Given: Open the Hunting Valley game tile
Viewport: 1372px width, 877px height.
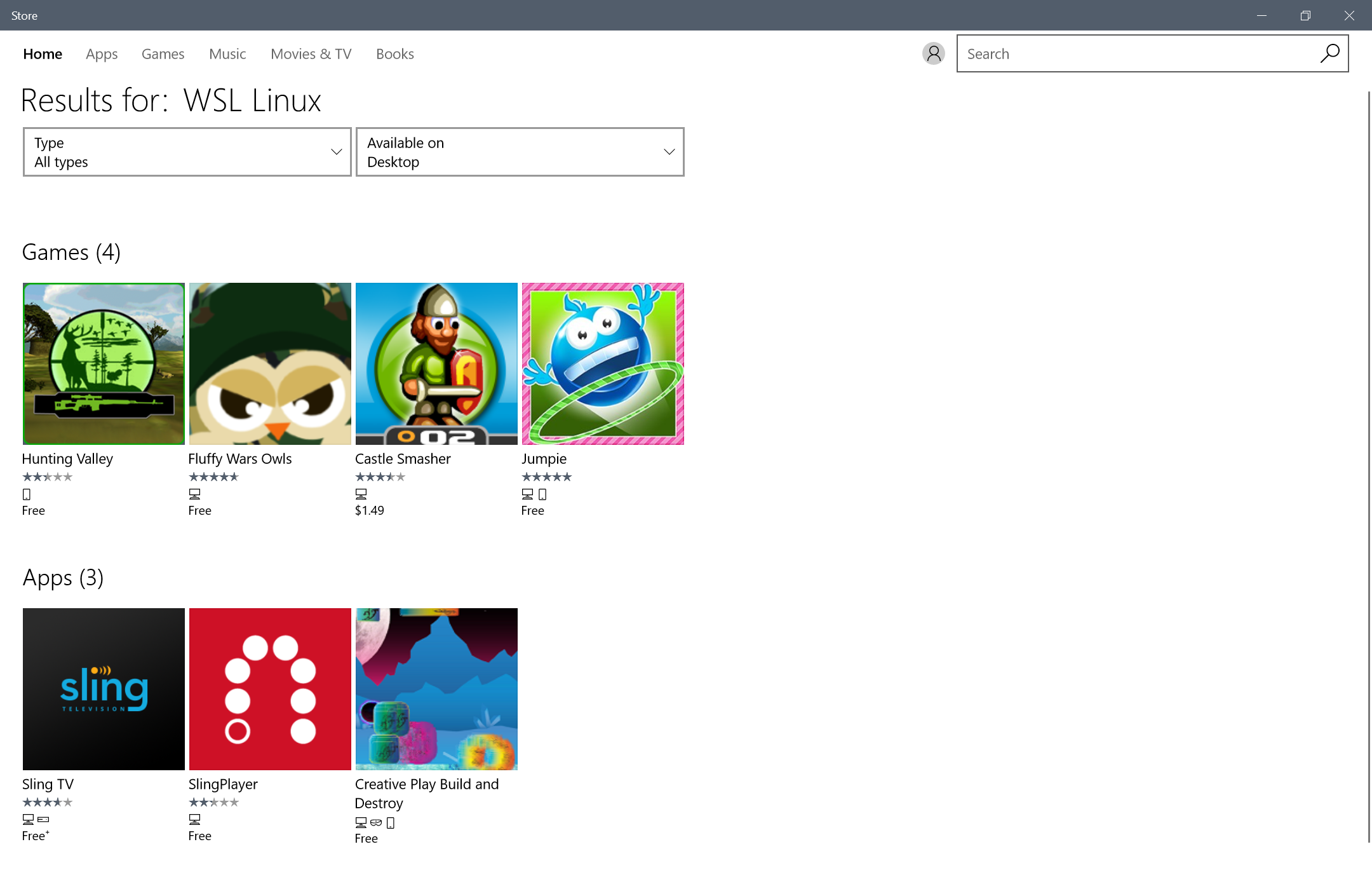Looking at the screenshot, I should coord(104,364).
